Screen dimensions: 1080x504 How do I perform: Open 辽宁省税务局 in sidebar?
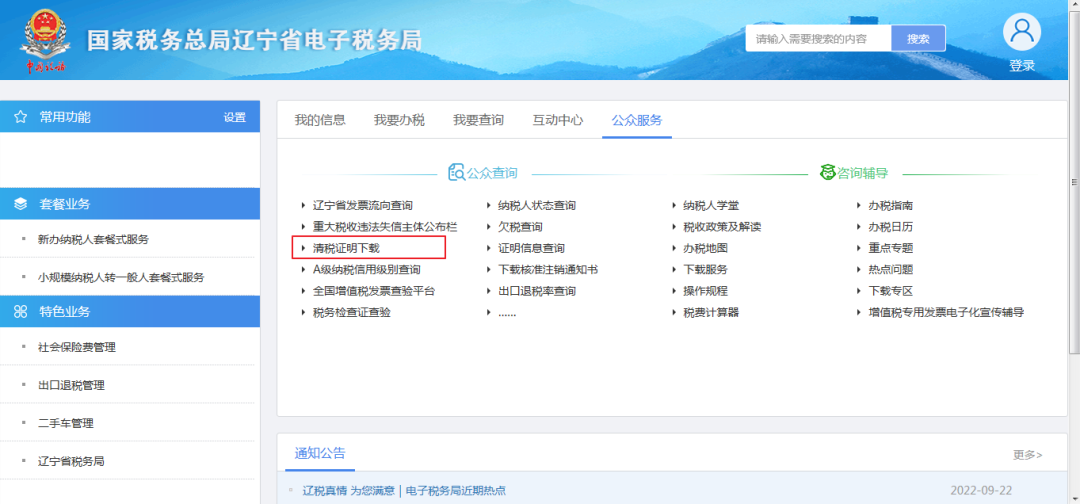[x=72, y=461]
